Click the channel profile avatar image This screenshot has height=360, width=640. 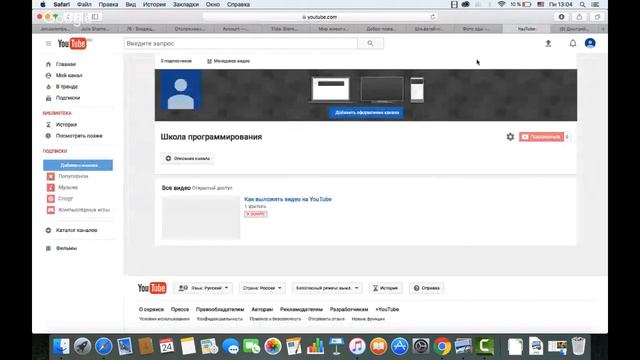pyautogui.click(x=181, y=90)
